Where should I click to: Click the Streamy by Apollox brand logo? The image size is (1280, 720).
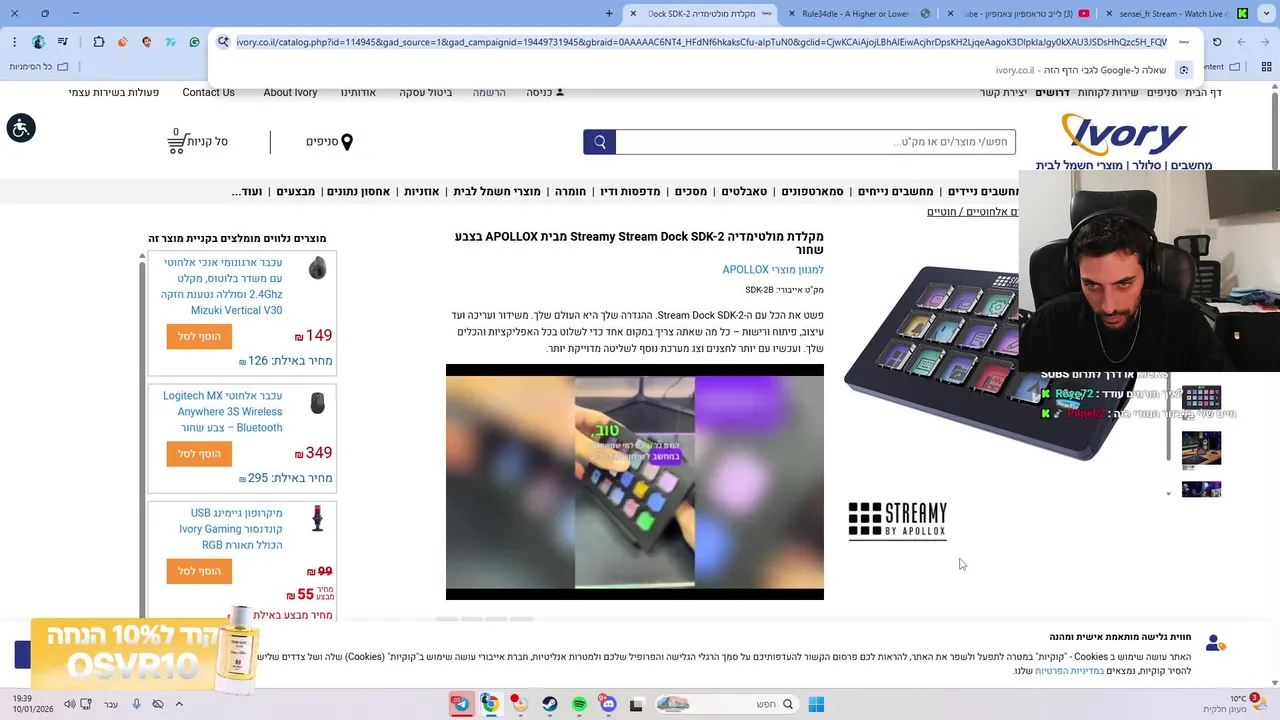[x=897, y=521]
